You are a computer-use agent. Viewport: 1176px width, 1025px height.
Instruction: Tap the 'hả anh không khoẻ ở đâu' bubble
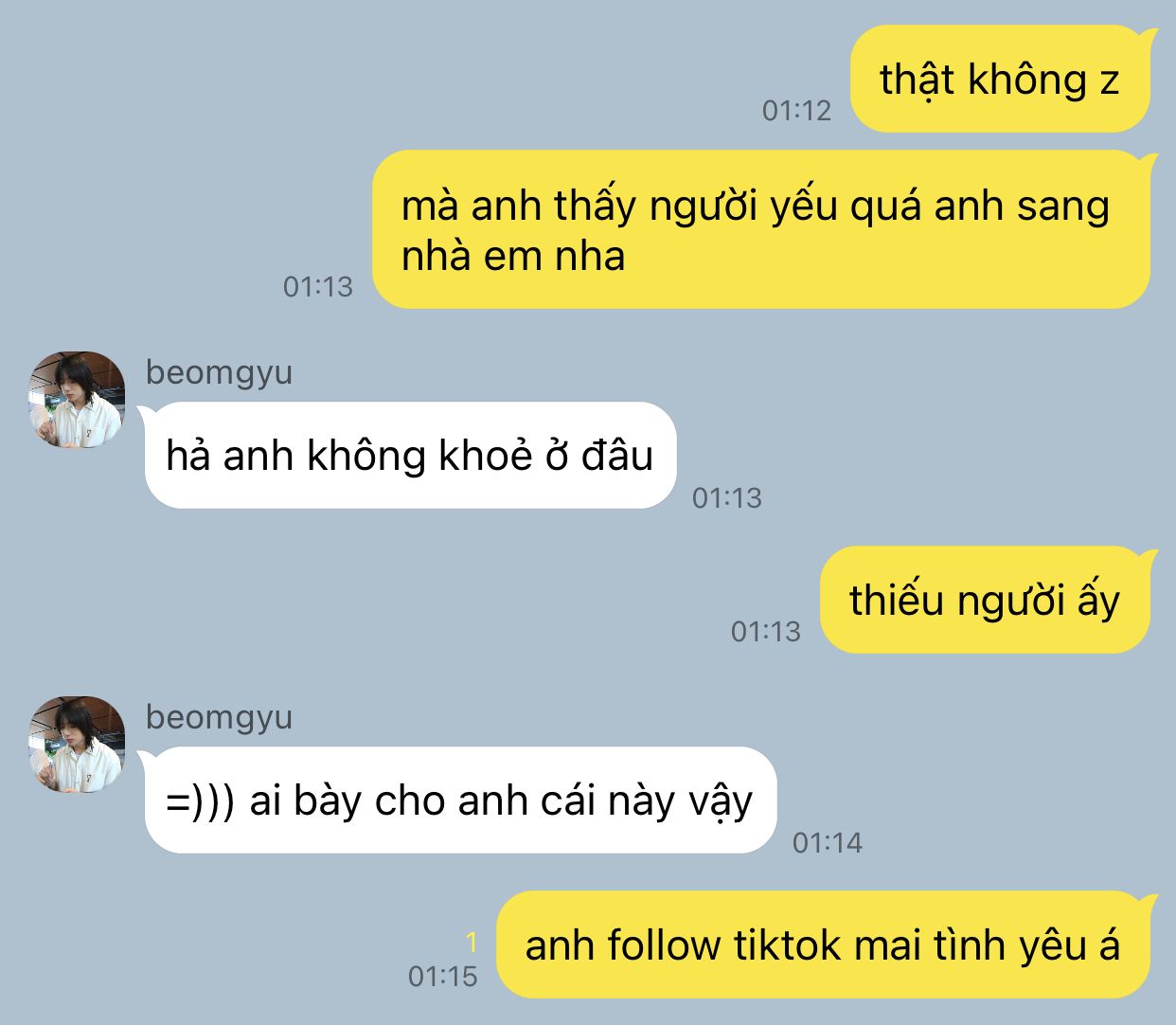(410, 456)
